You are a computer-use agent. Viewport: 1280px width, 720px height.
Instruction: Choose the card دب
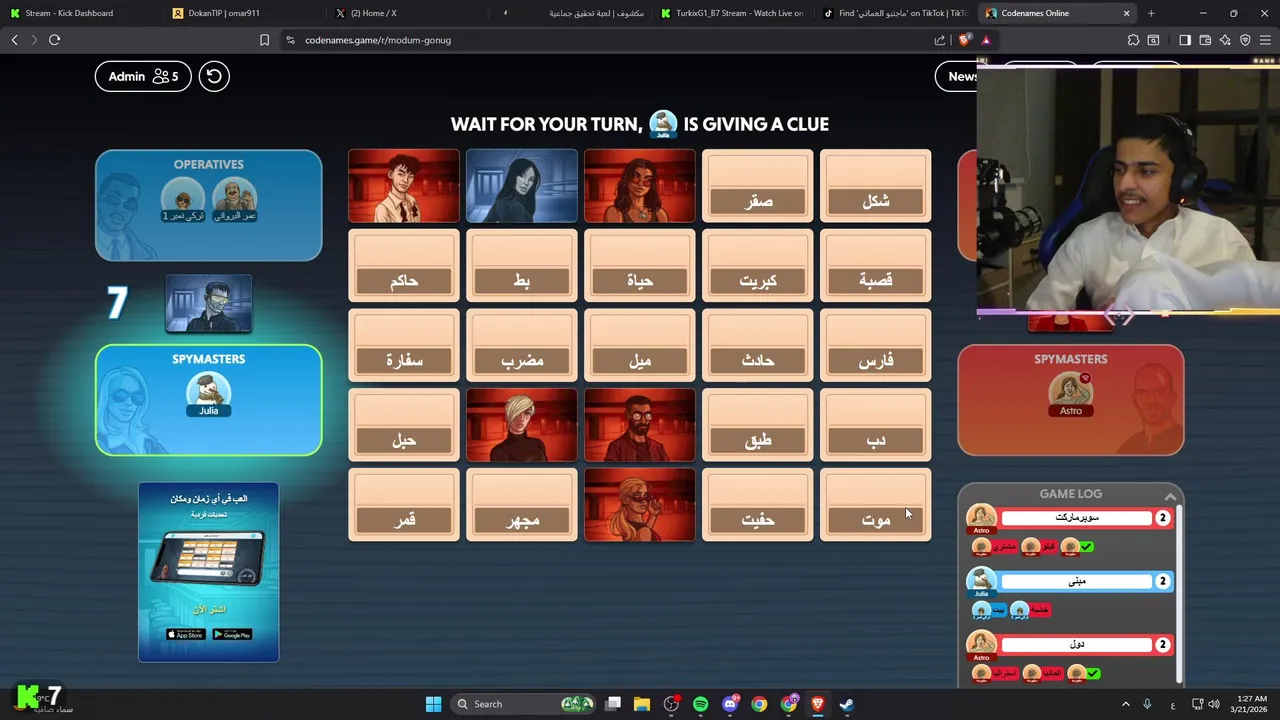(x=875, y=426)
